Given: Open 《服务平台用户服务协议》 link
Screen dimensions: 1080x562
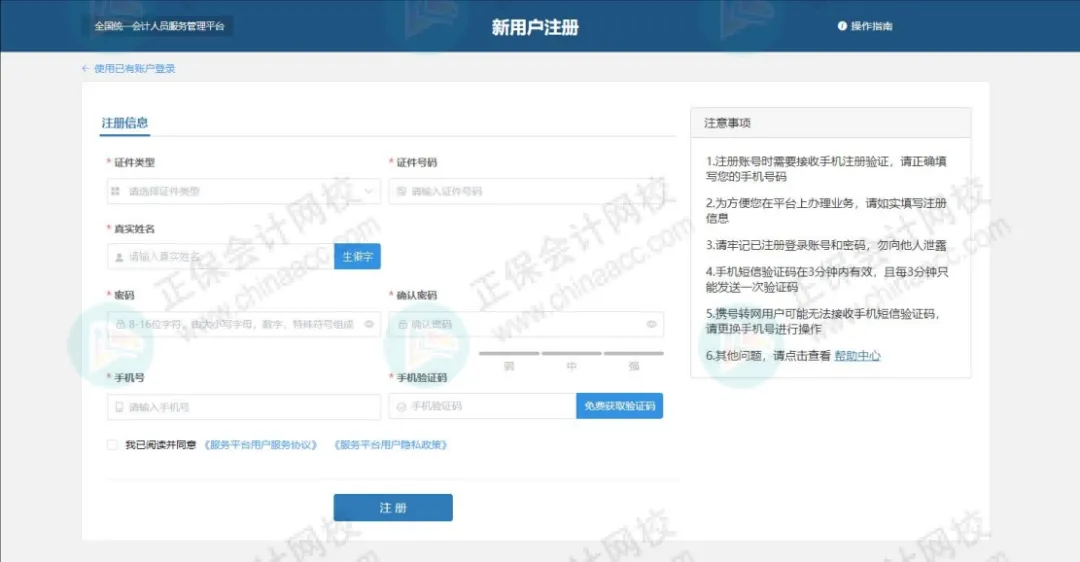Looking at the screenshot, I should tap(260, 445).
